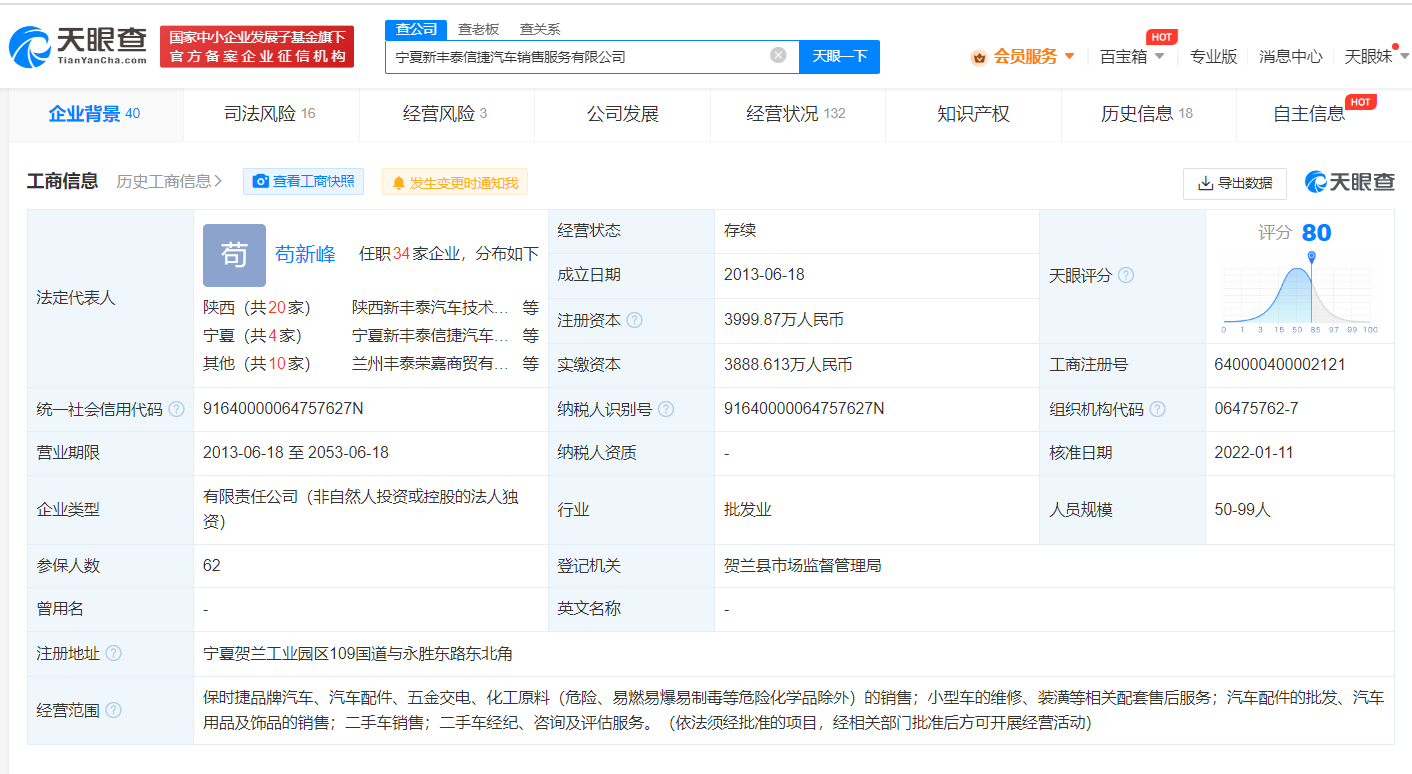This screenshot has width=1412, height=774.
Task: Click staff size value 50-99人
Action: pos(1242,510)
